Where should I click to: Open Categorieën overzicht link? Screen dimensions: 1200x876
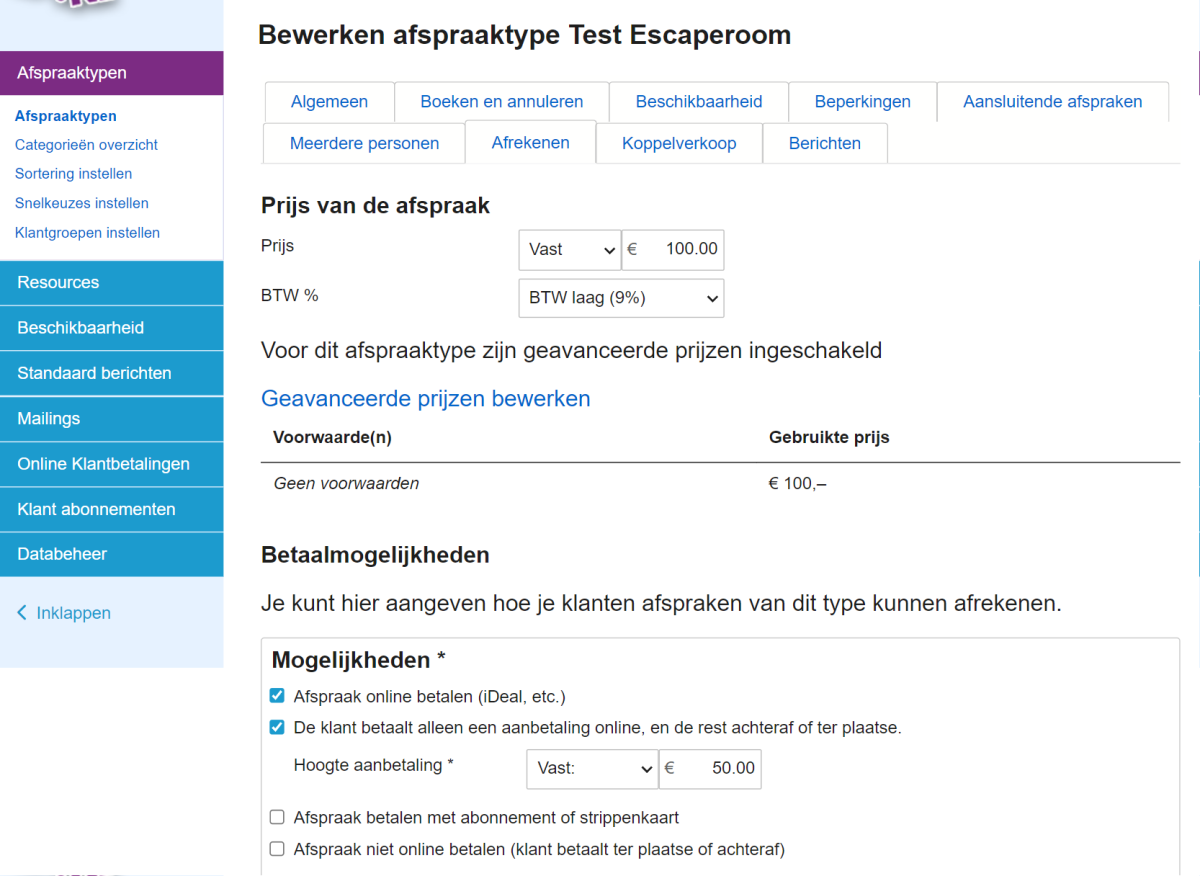coord(86,145)
